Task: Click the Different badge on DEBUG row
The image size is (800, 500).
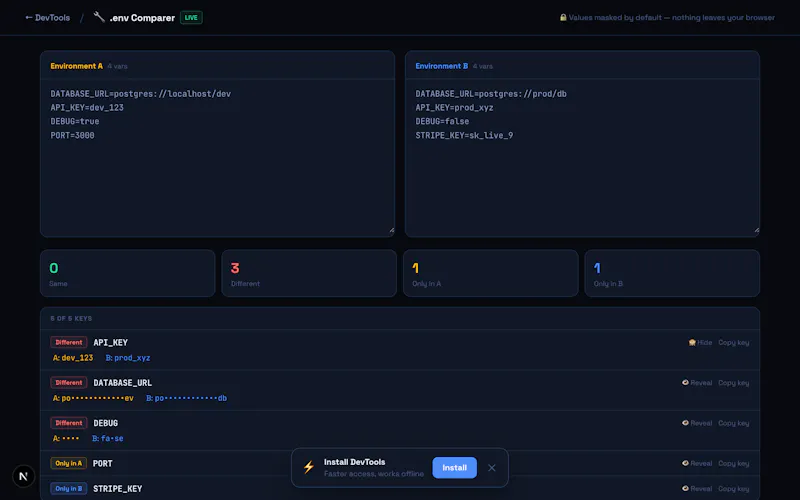Action: pos(69,423)
